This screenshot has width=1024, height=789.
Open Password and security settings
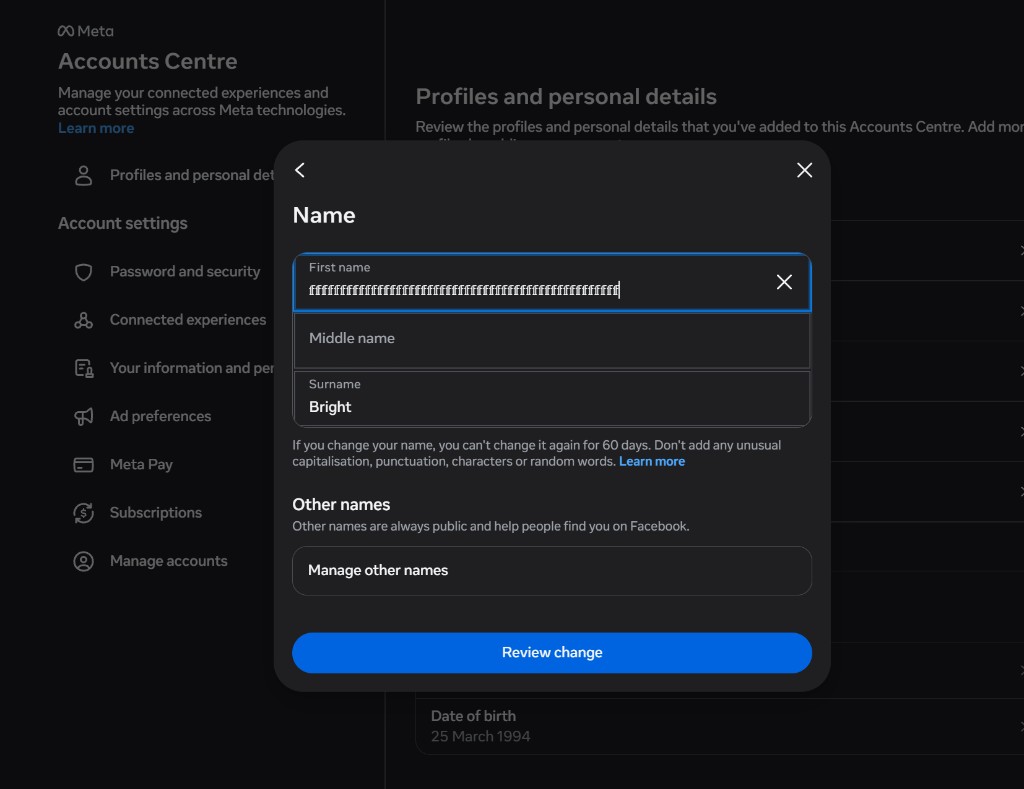tap(185, 271)
